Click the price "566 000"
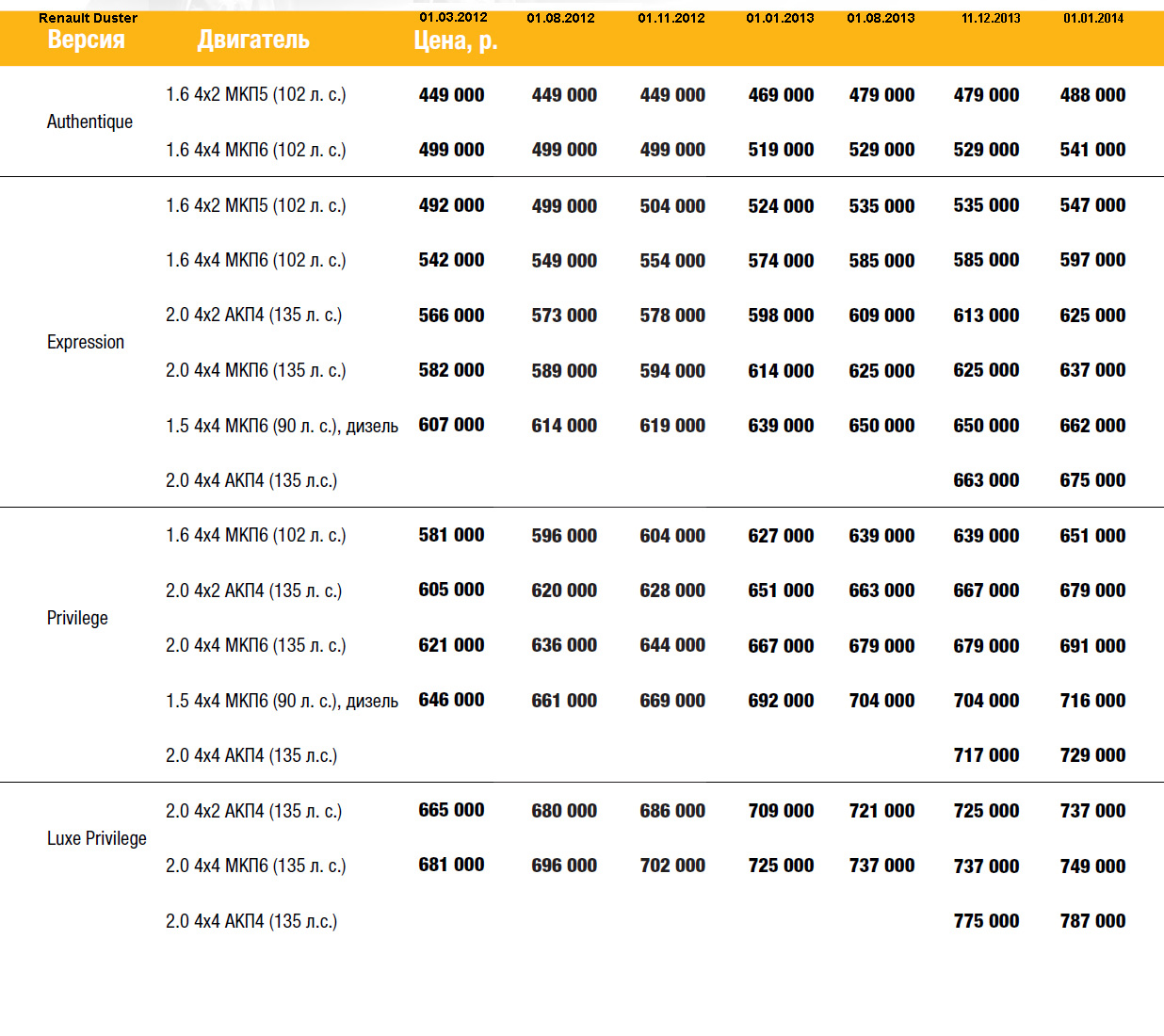 pyautogui.click(x=451, y=316)
